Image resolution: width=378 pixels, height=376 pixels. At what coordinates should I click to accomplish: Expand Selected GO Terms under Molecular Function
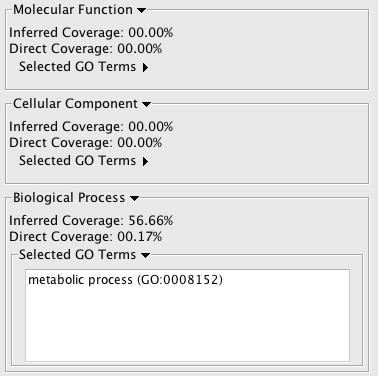[x=145, y=68]
